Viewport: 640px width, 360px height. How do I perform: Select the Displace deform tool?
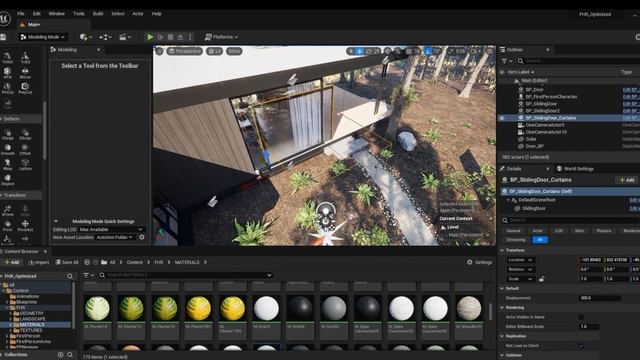[x=7, y=180]
